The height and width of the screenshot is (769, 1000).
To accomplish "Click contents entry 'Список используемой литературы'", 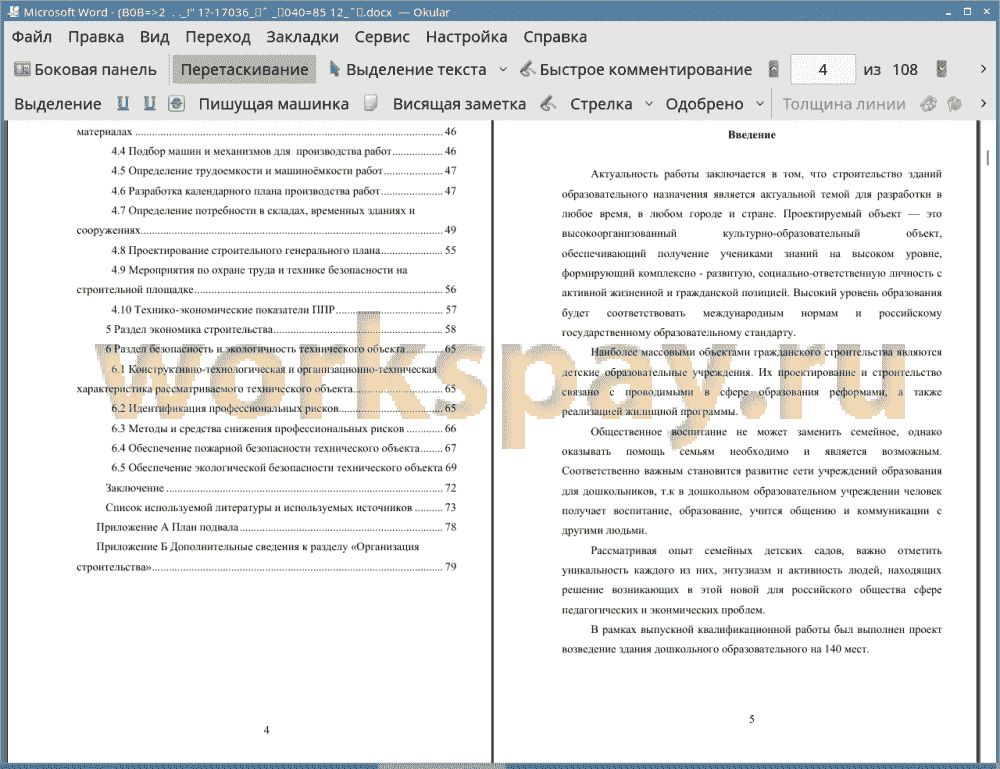I will pos(281,508).
